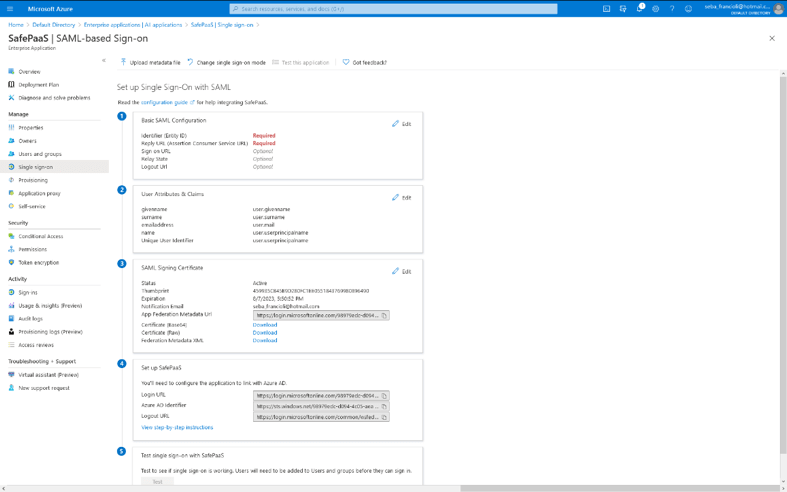Open Self-service in sidebar

click(x=32, y=206)
